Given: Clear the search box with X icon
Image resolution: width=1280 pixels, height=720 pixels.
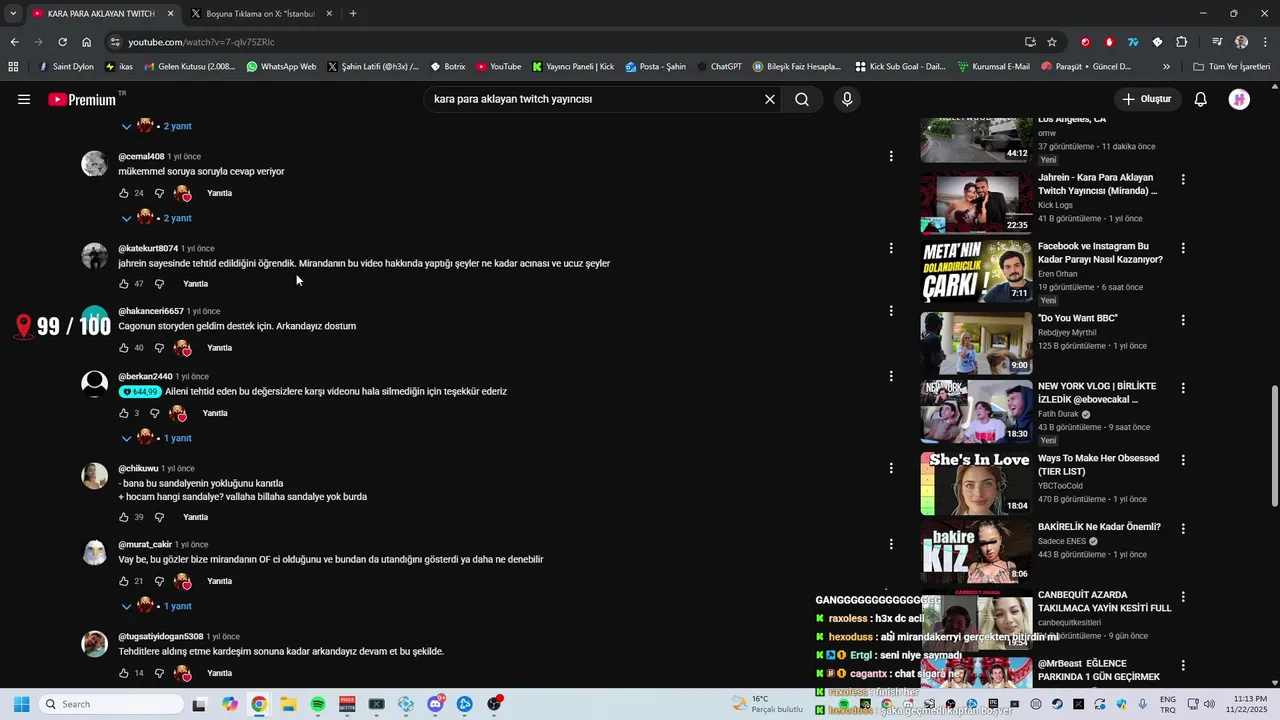Looking at the screenshot, I should point(770,99).
